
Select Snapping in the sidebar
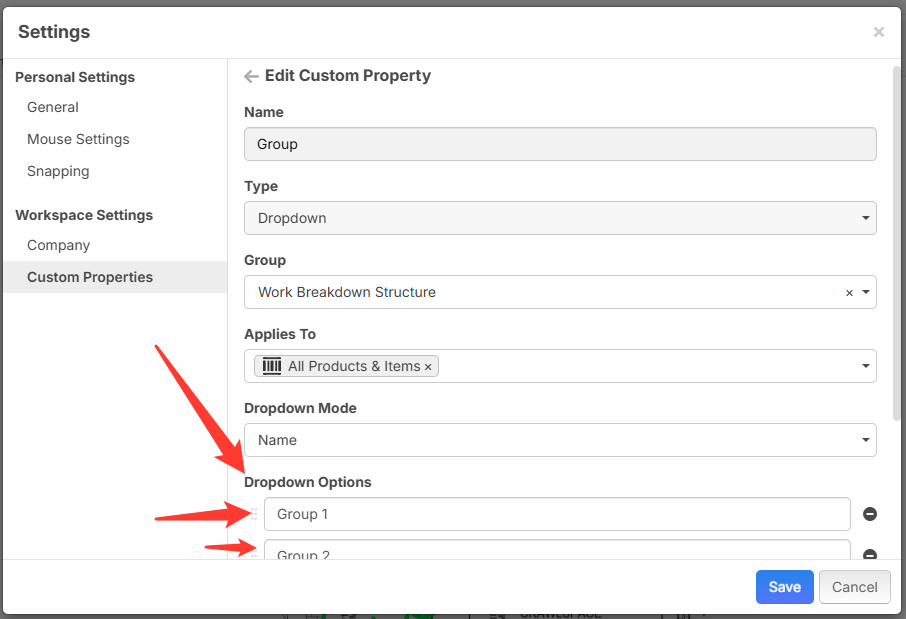(58, 171)
